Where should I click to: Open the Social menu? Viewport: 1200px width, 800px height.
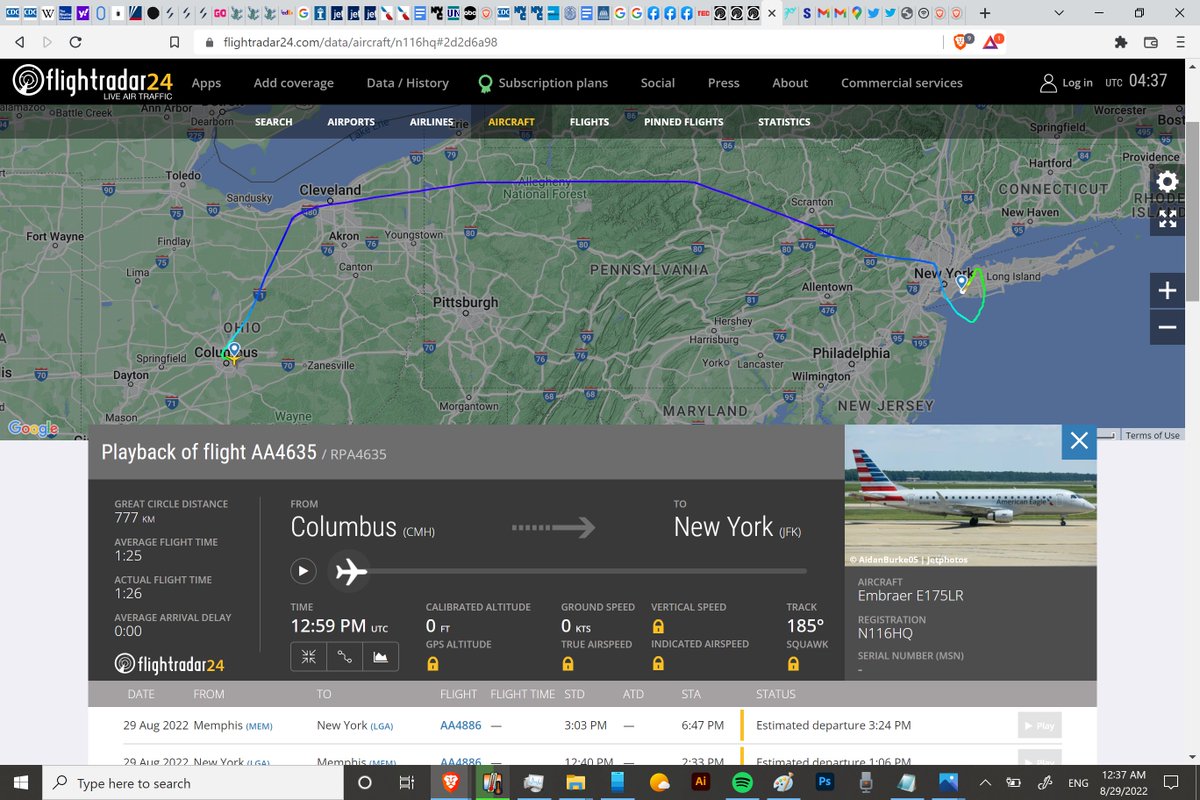pyautogui.click(x=658, y=83)
